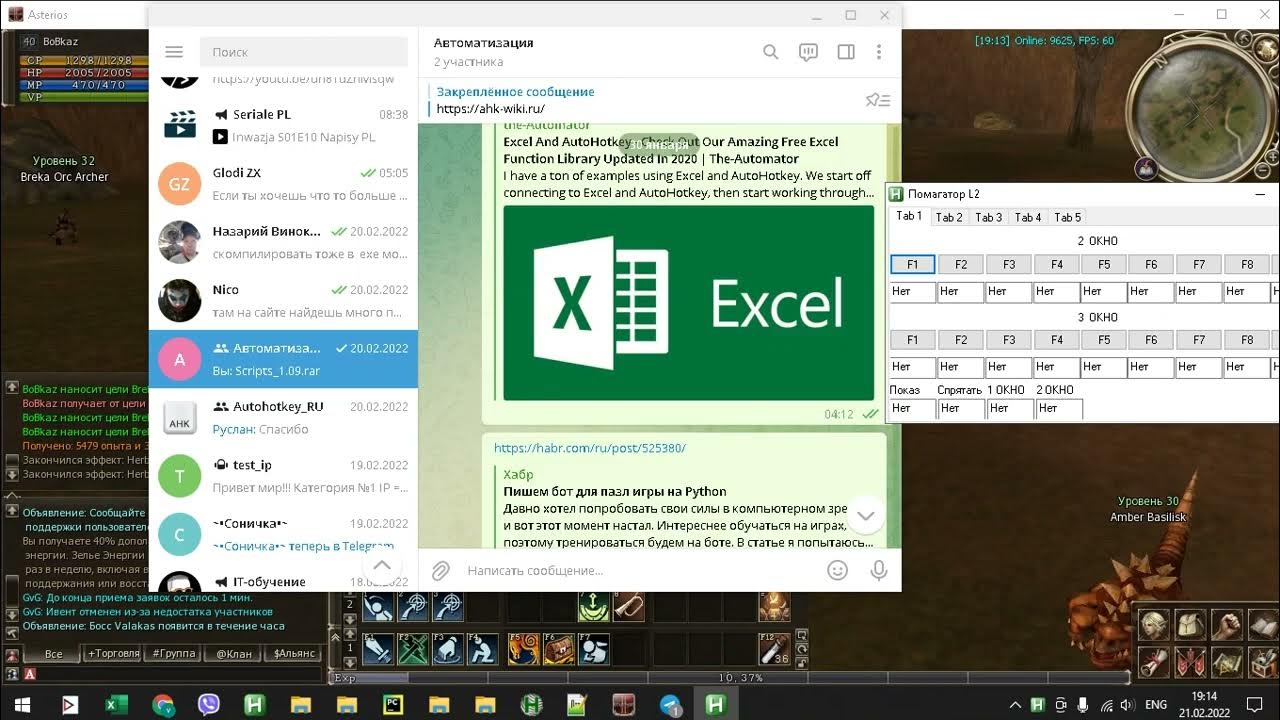The image size is (1280, 720).
Task: Open Google Chrome from the taskbar
Action: coord(163,704)
